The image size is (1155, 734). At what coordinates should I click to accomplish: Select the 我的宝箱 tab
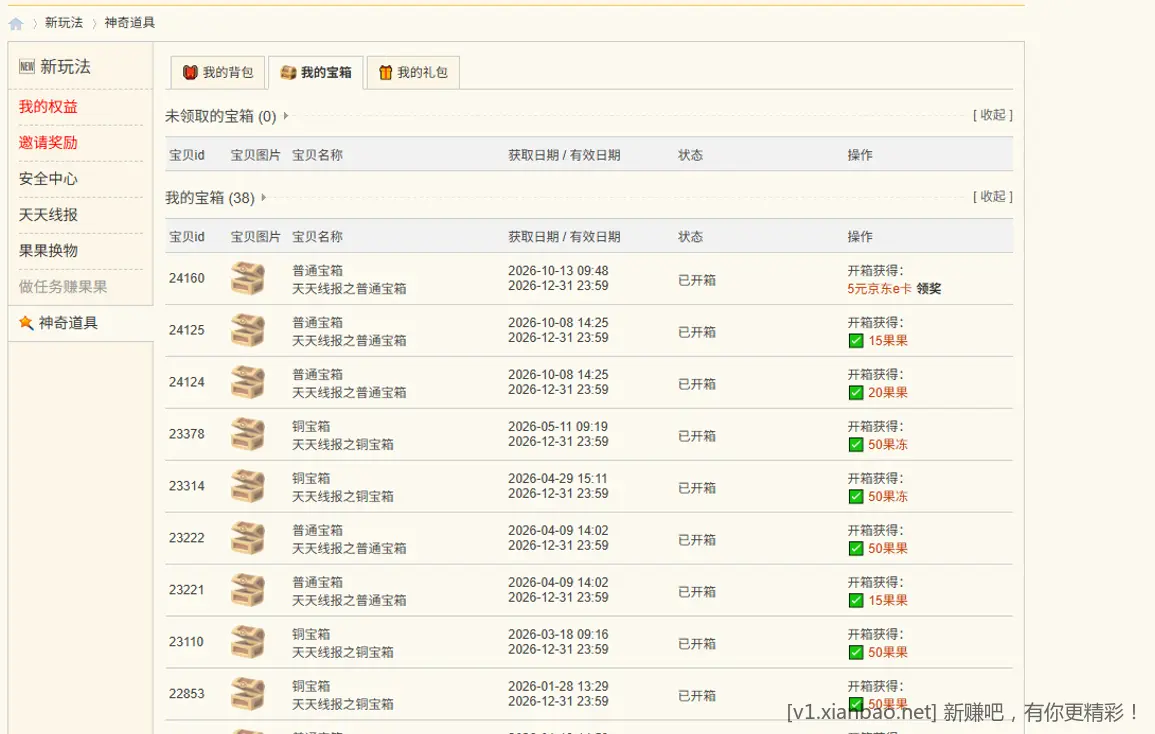(316, 72)
